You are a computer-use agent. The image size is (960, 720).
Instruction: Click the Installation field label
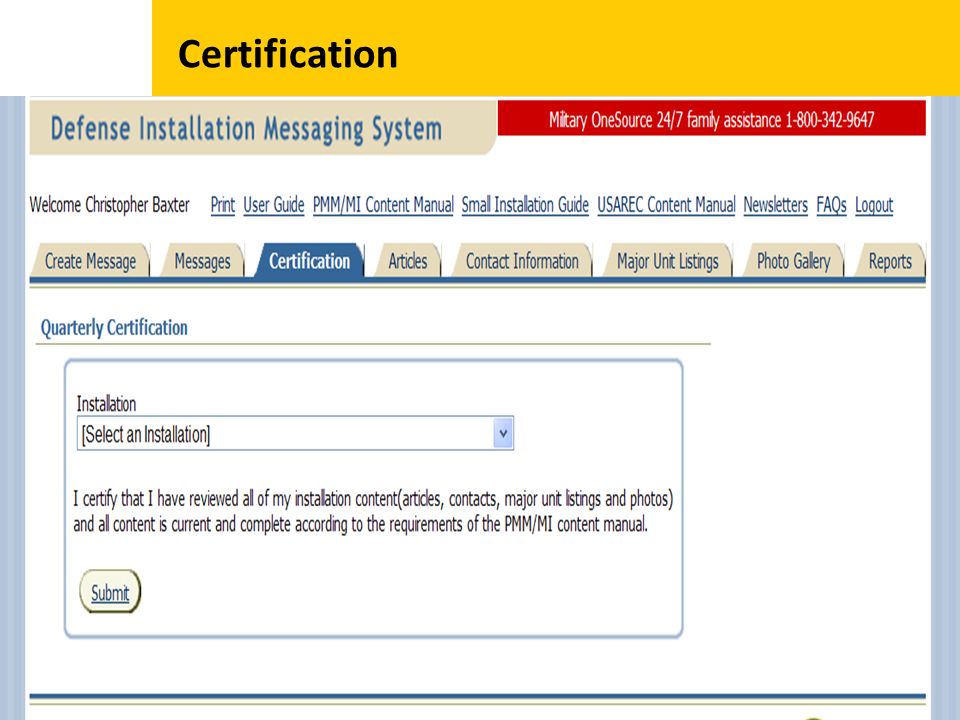pos(107,404)
